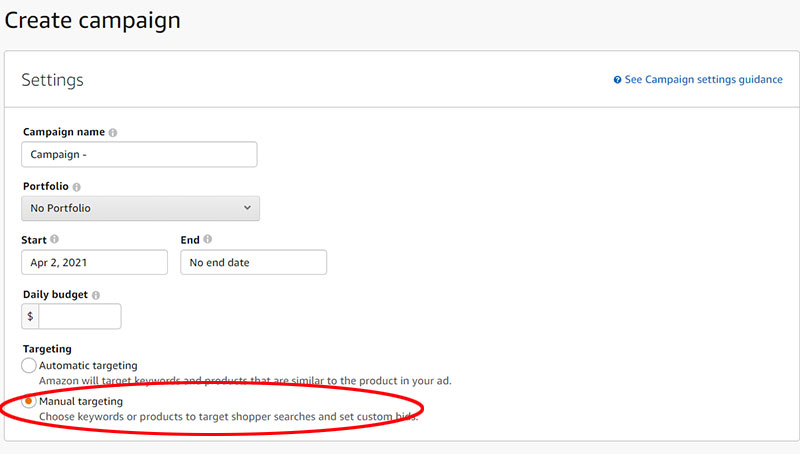
Task: Click the Automatic targeting description text
Action: 245,381
